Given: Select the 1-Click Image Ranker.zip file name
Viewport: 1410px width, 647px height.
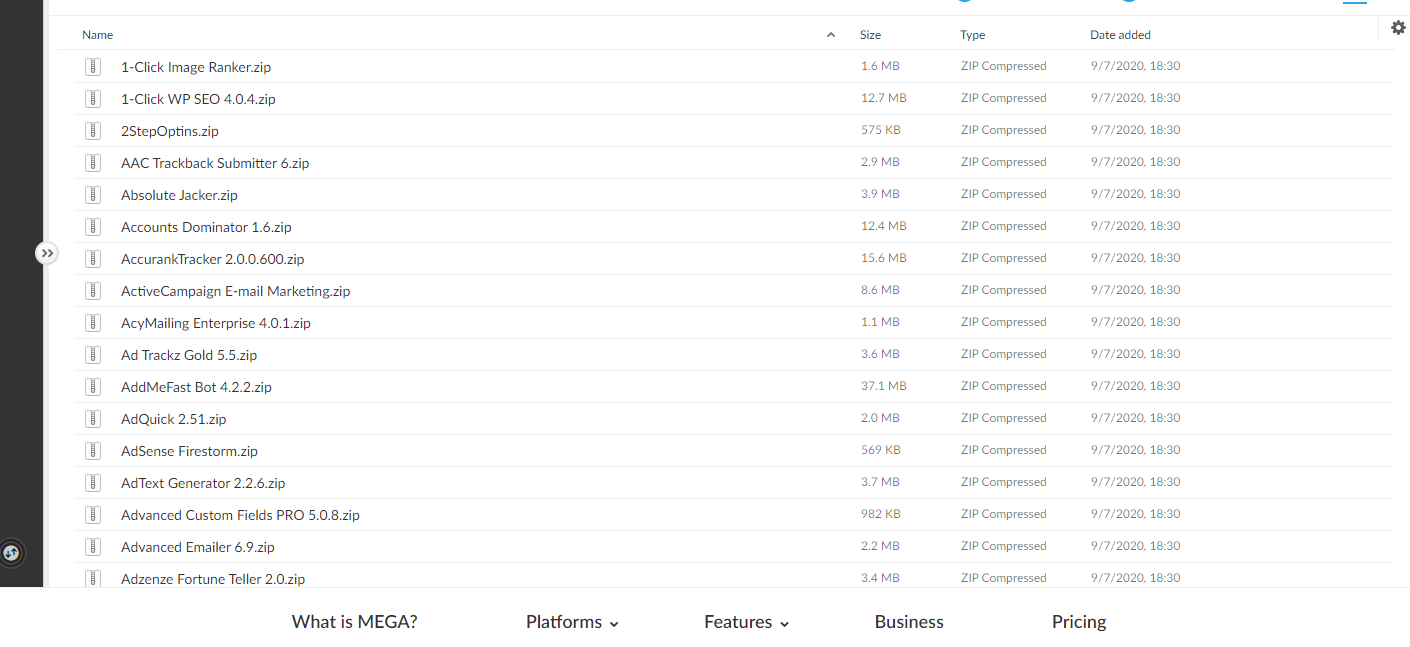Looking at the screenshot, I should (x=196, y=67).
